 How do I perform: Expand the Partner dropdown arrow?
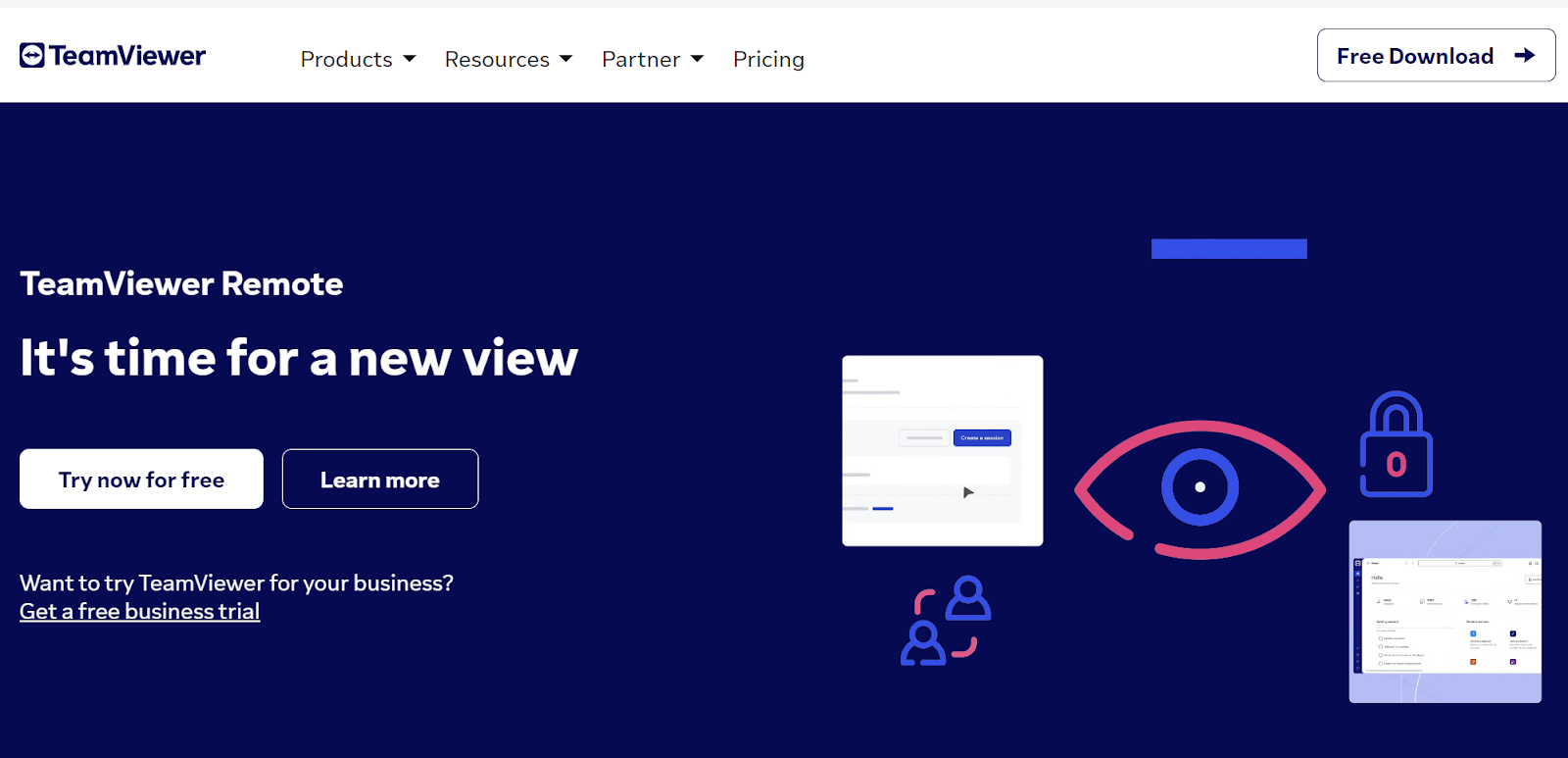point(698,59)
